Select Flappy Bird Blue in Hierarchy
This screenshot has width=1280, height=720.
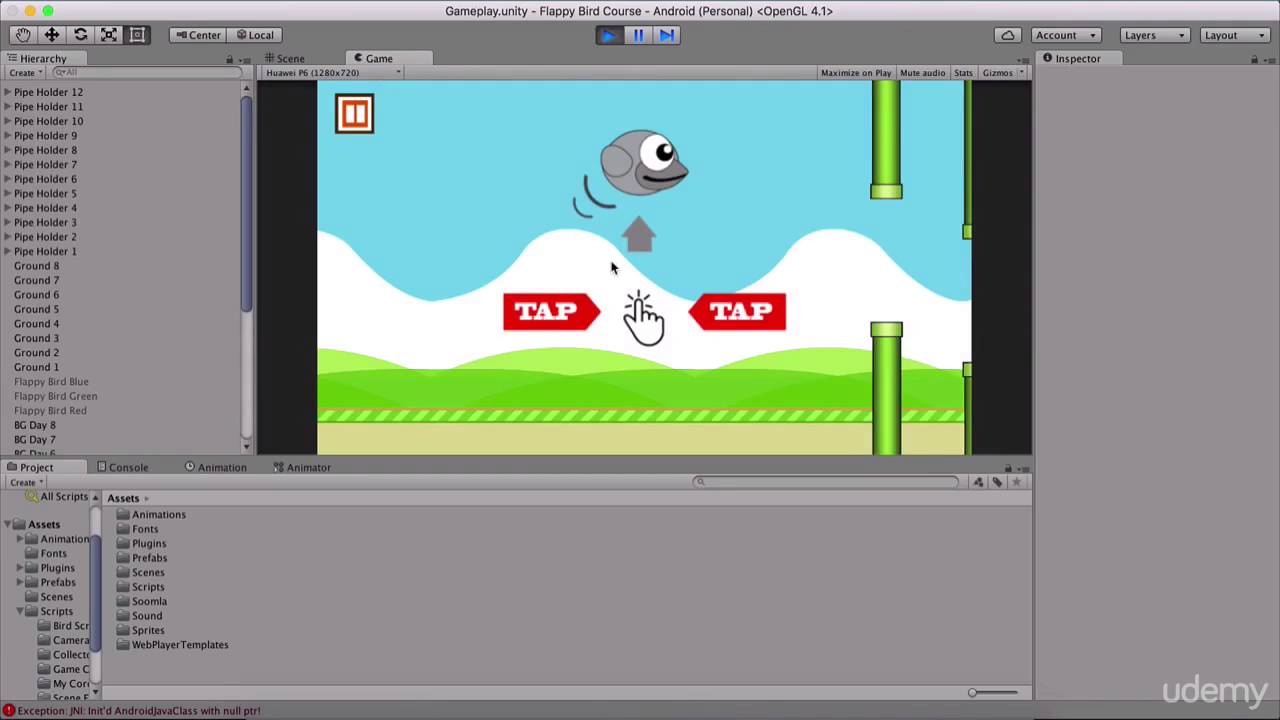coord(51,382)
